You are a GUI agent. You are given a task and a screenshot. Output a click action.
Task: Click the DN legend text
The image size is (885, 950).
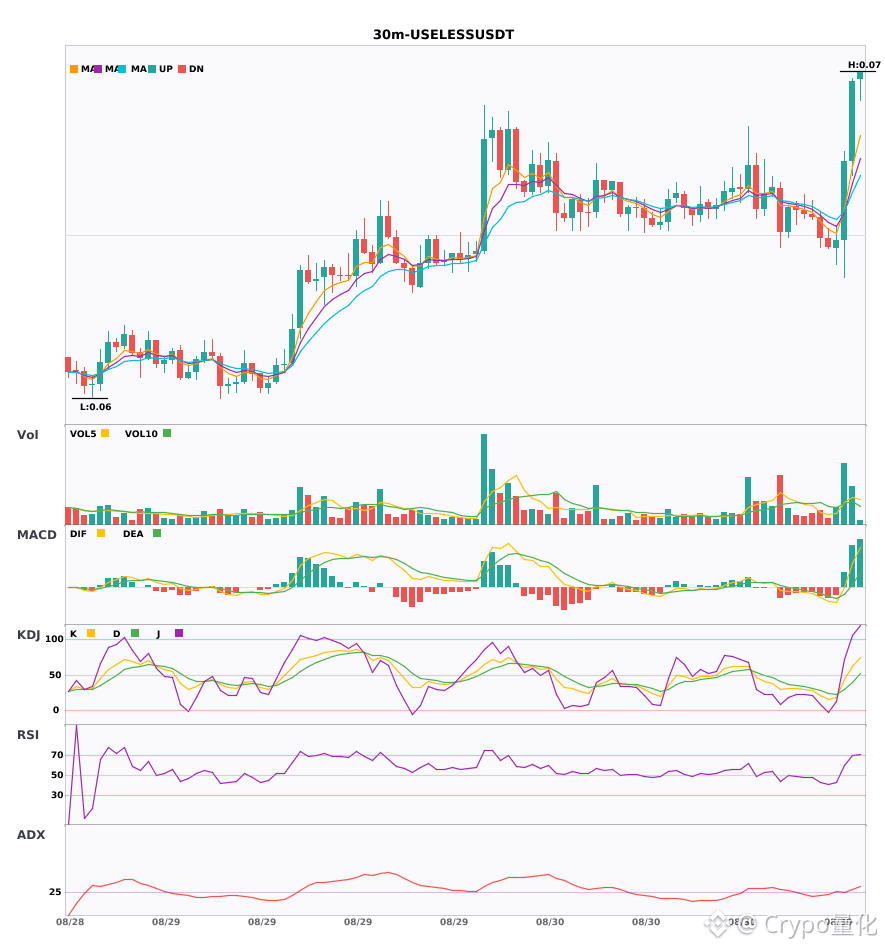click(x=196, y=69)
